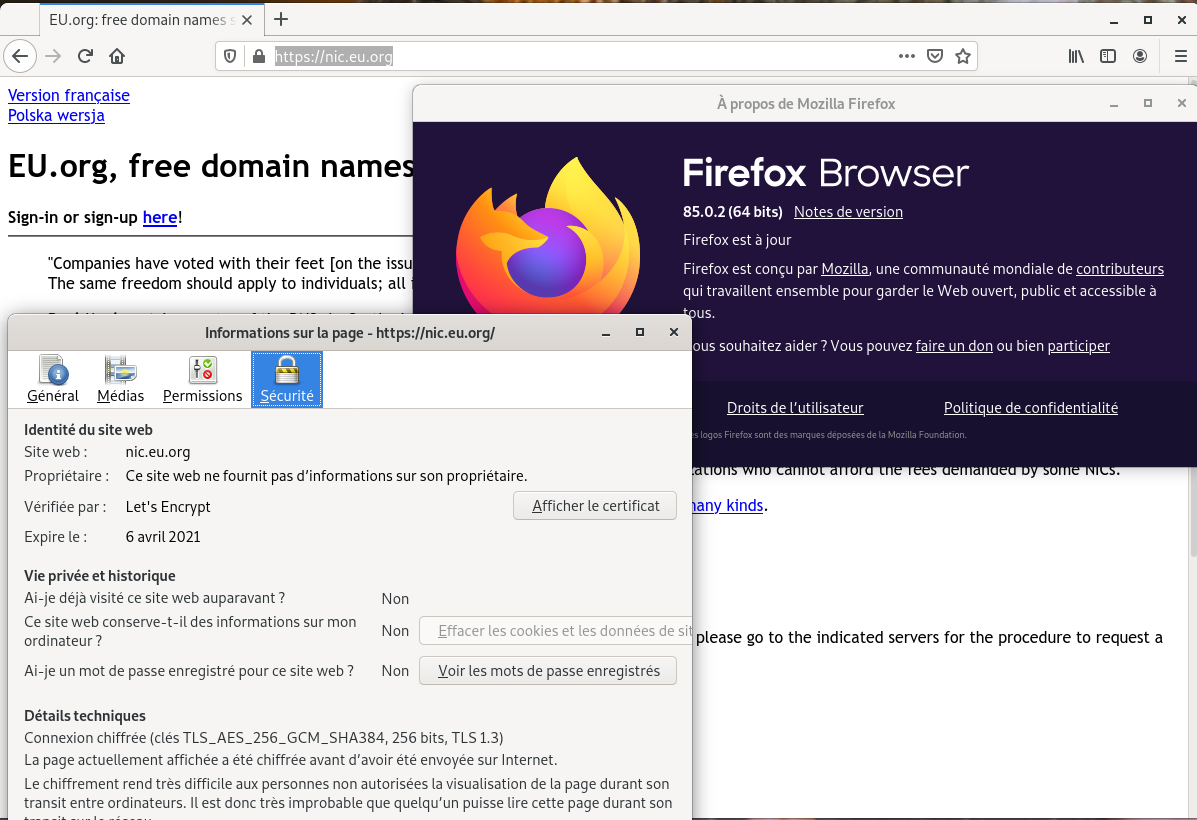Screen dimensions: 1197x820
Task: Maximize the page info window
Action: click(640, 332)
